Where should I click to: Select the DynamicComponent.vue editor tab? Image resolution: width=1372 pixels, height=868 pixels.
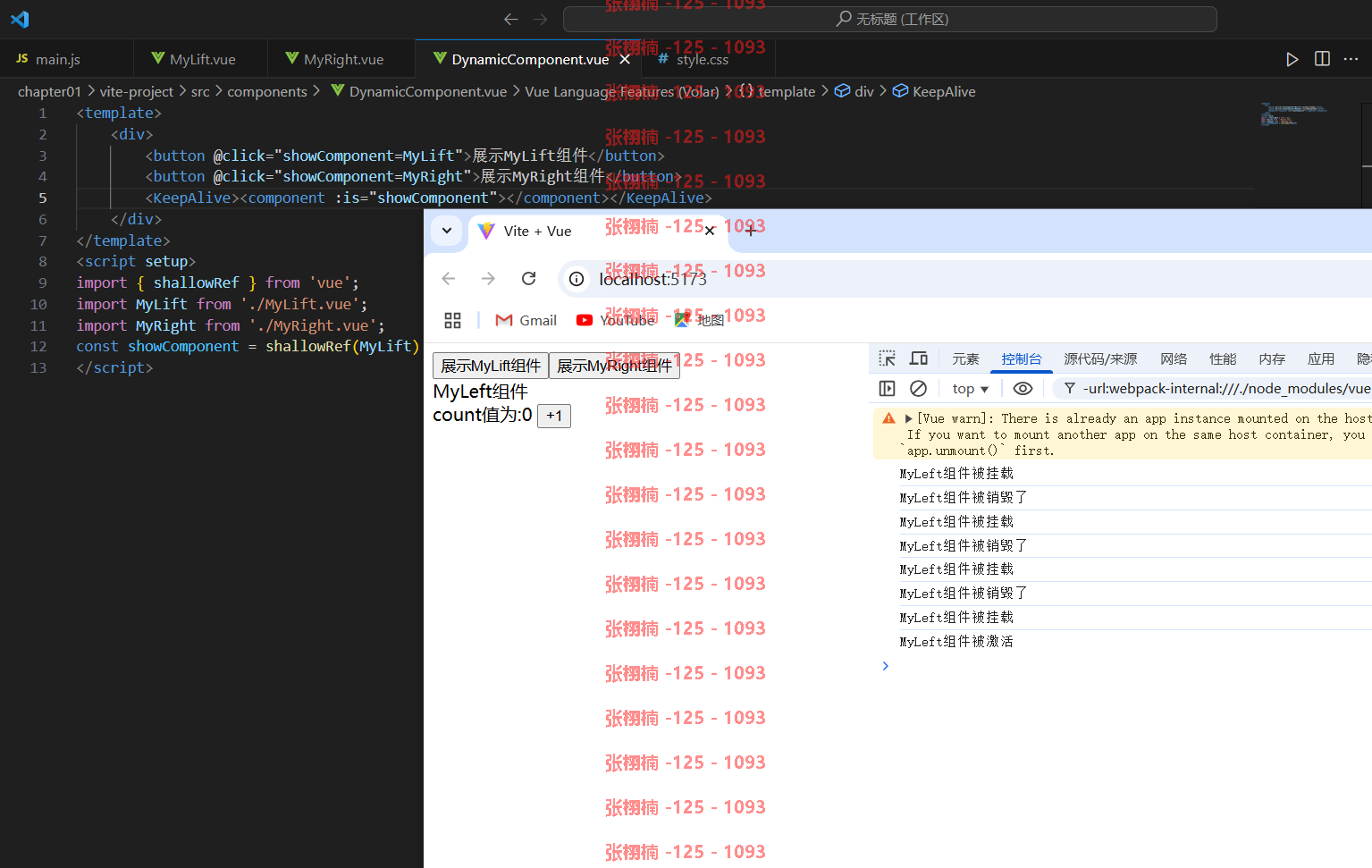(528, 59)
